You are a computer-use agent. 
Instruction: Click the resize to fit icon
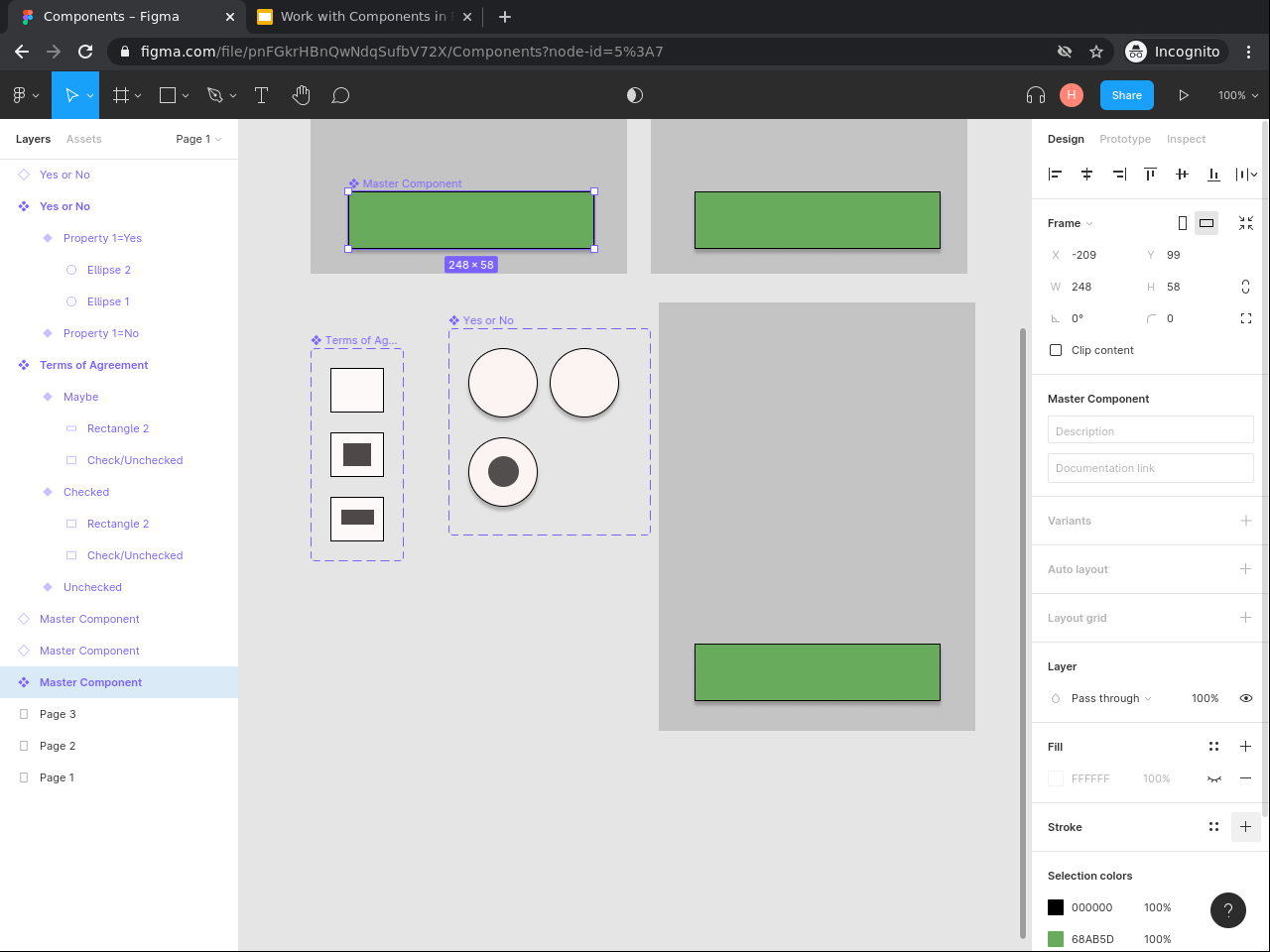[1246, 223]
